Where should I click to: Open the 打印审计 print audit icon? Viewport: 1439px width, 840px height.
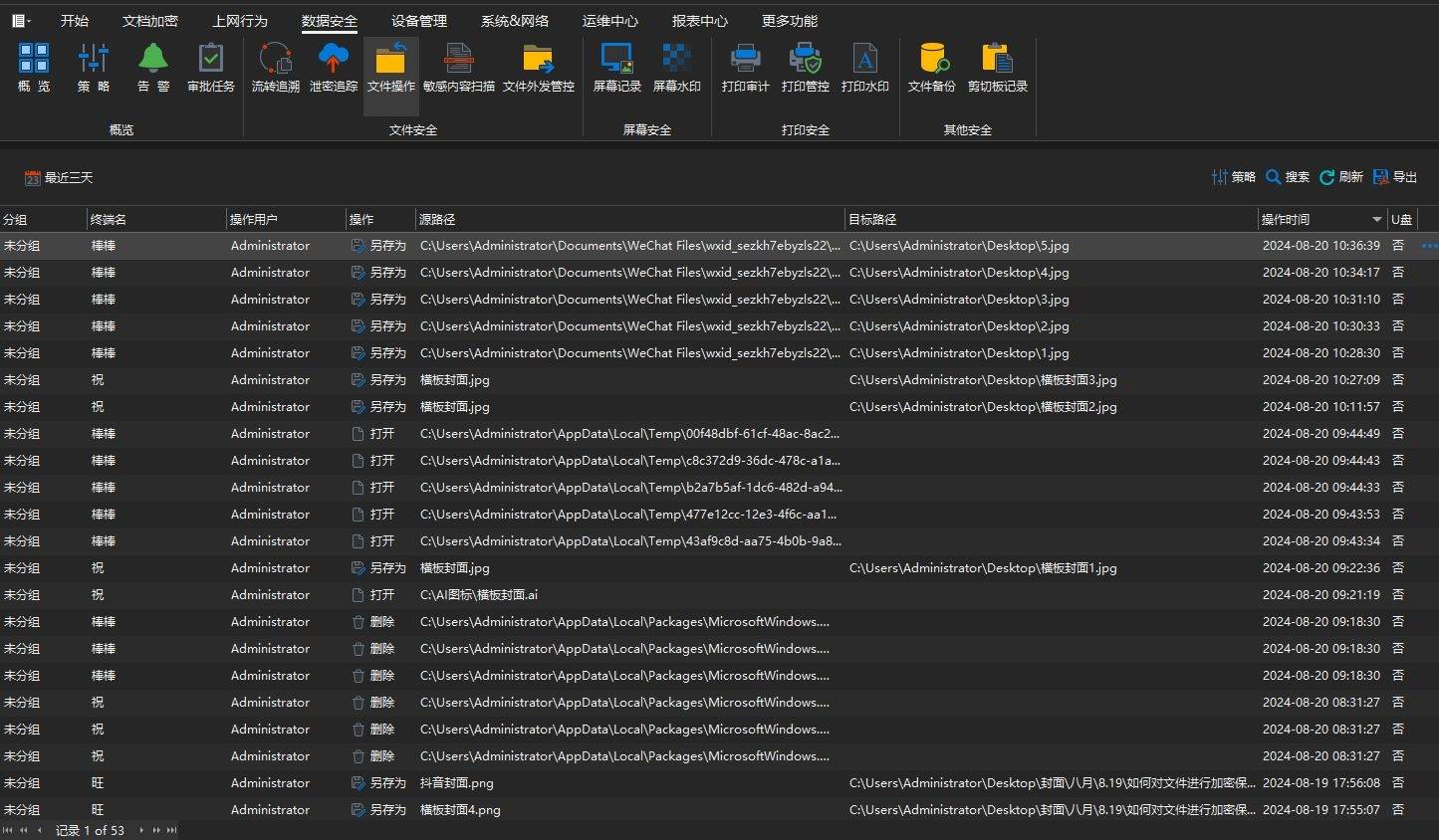(745, 68)
